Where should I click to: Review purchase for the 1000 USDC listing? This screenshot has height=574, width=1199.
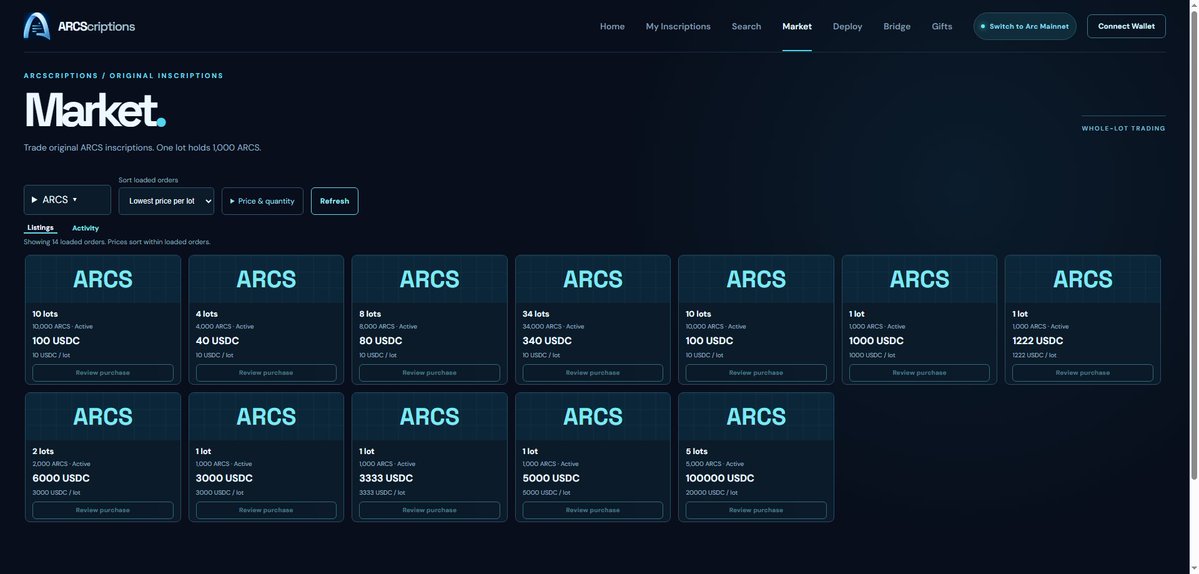pyautogui.click(x=919, y=373)
